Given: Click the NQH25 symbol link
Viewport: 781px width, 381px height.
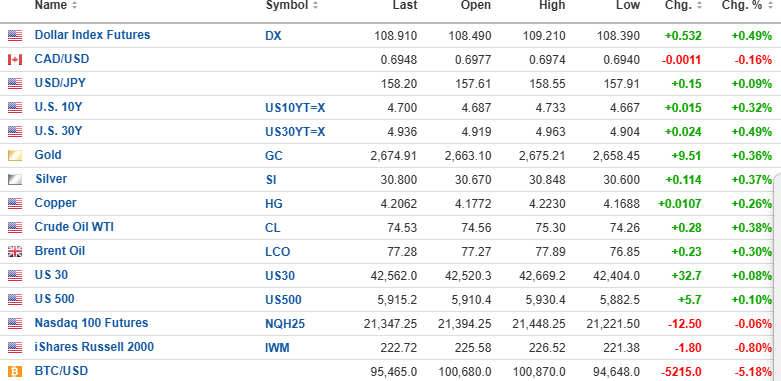Looking at the screenshot, I should pyautogui.click(x=285, y=324).
